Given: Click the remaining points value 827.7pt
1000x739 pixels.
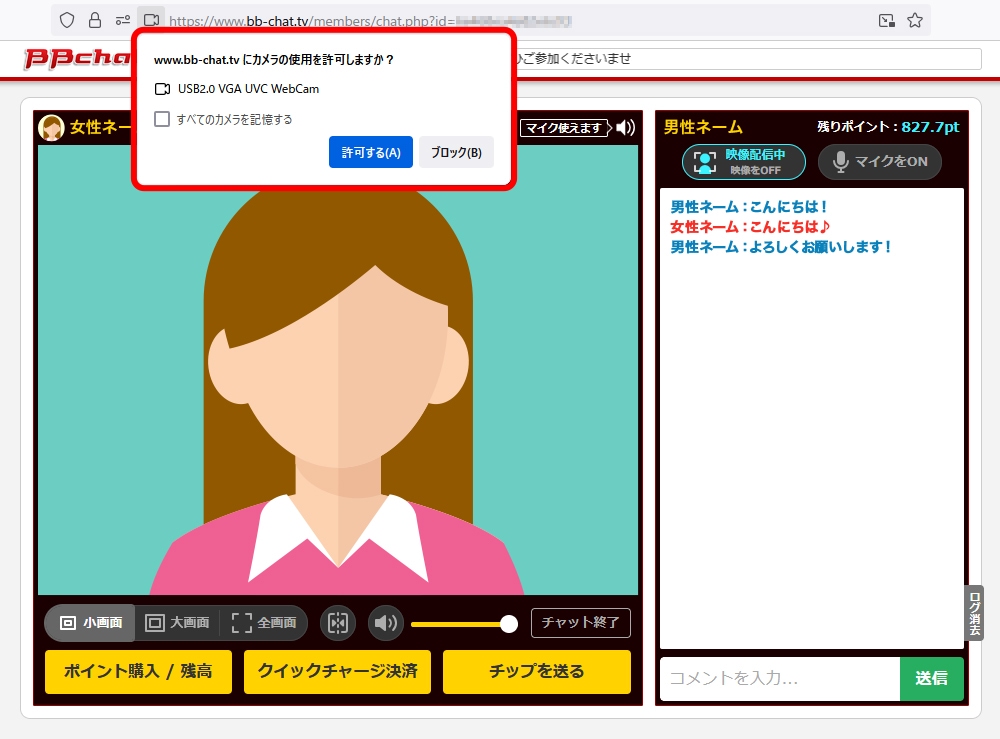Looking at the screenshot, I should 930,126.
